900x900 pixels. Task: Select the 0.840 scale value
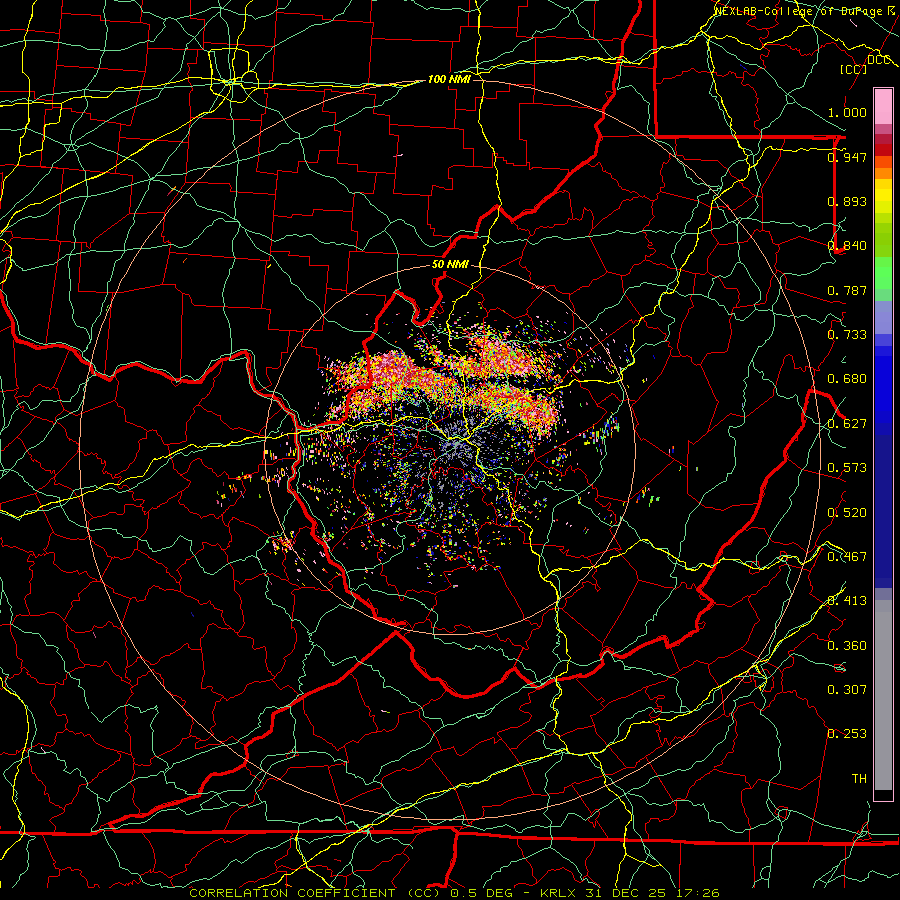coord(847,246)
